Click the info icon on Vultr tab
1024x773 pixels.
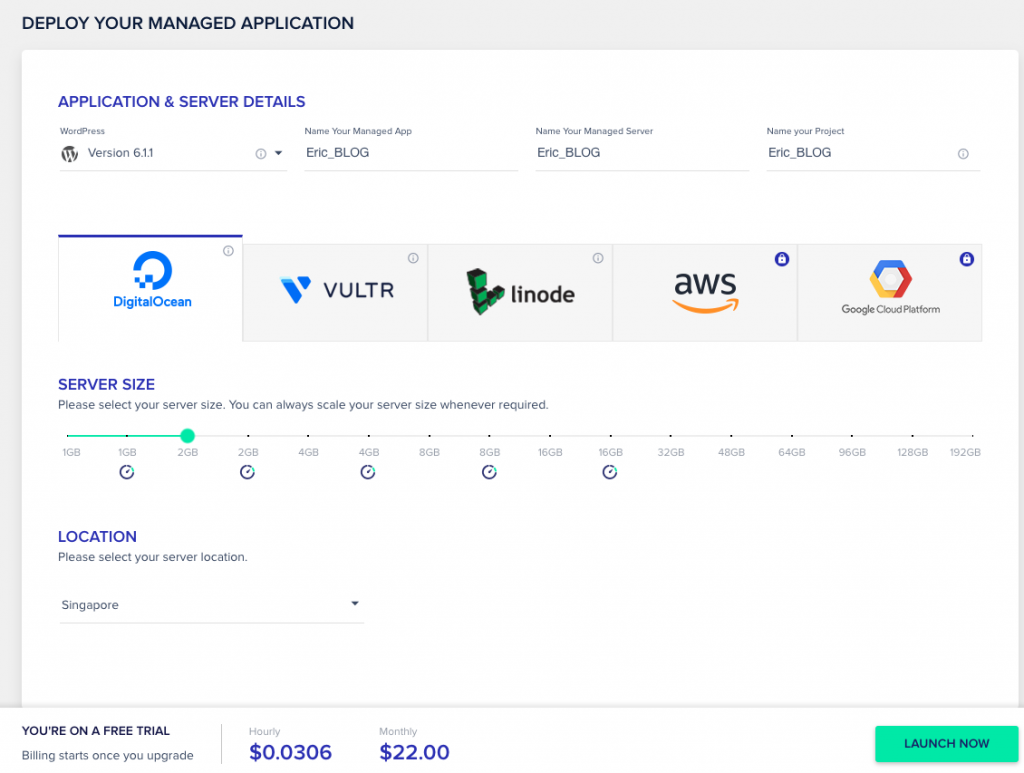(413, 258)
